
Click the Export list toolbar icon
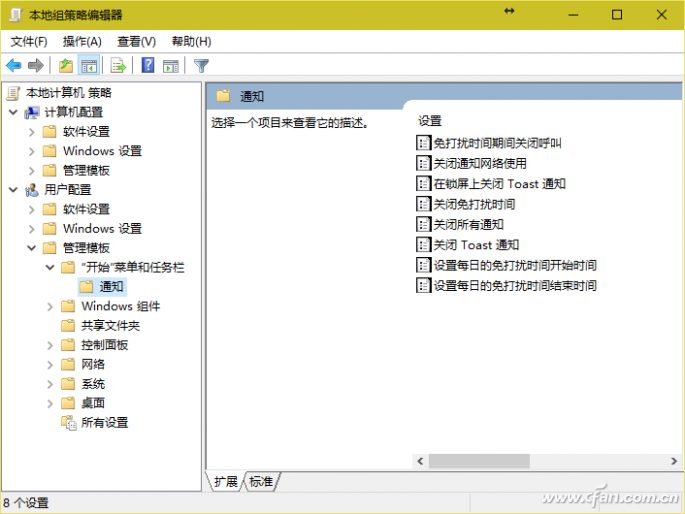(x=118, y=66)
